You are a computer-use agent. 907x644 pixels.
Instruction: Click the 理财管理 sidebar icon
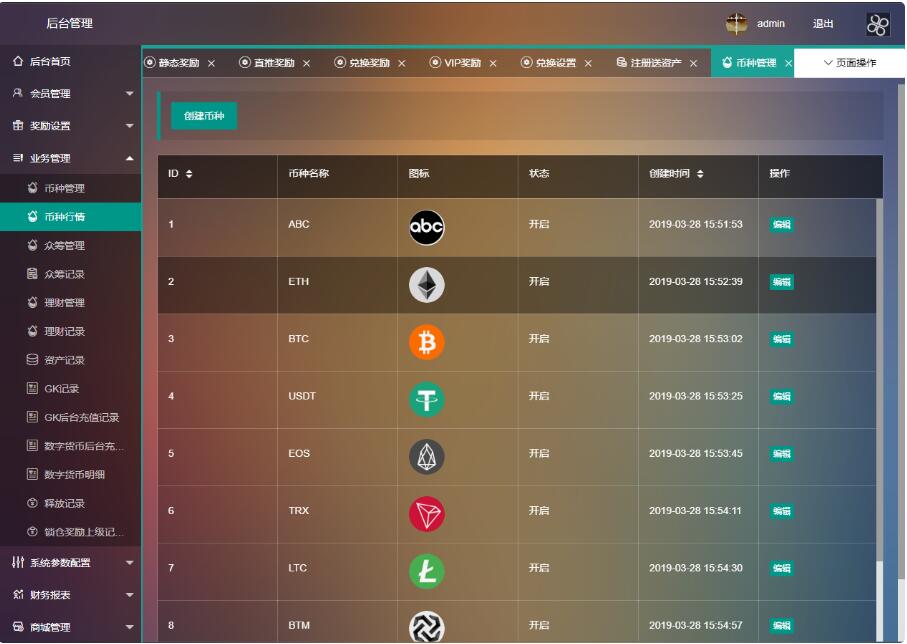(x=32, y=302)
